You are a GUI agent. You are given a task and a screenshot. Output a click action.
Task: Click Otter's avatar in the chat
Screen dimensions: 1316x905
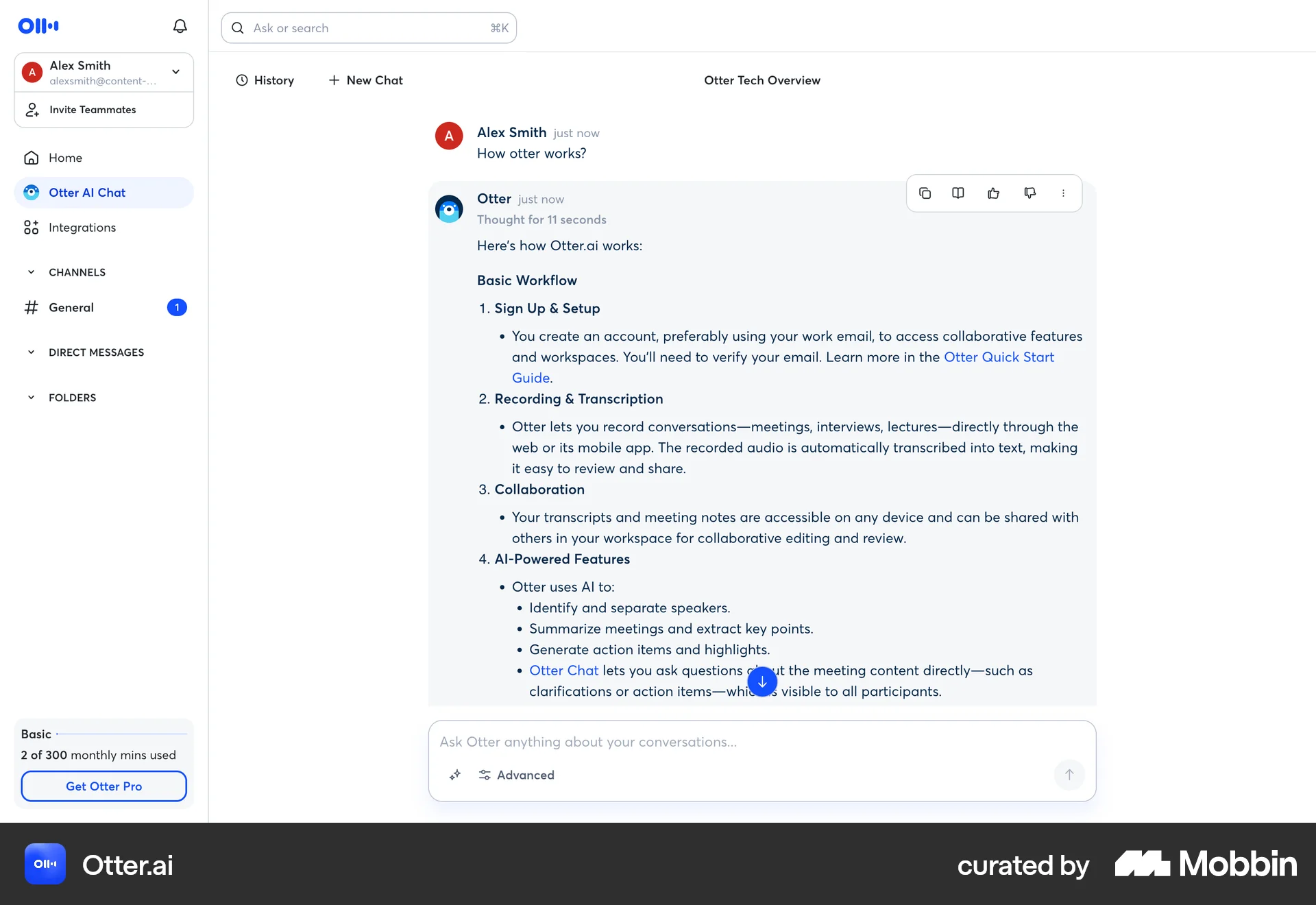[x=449, y=209]
